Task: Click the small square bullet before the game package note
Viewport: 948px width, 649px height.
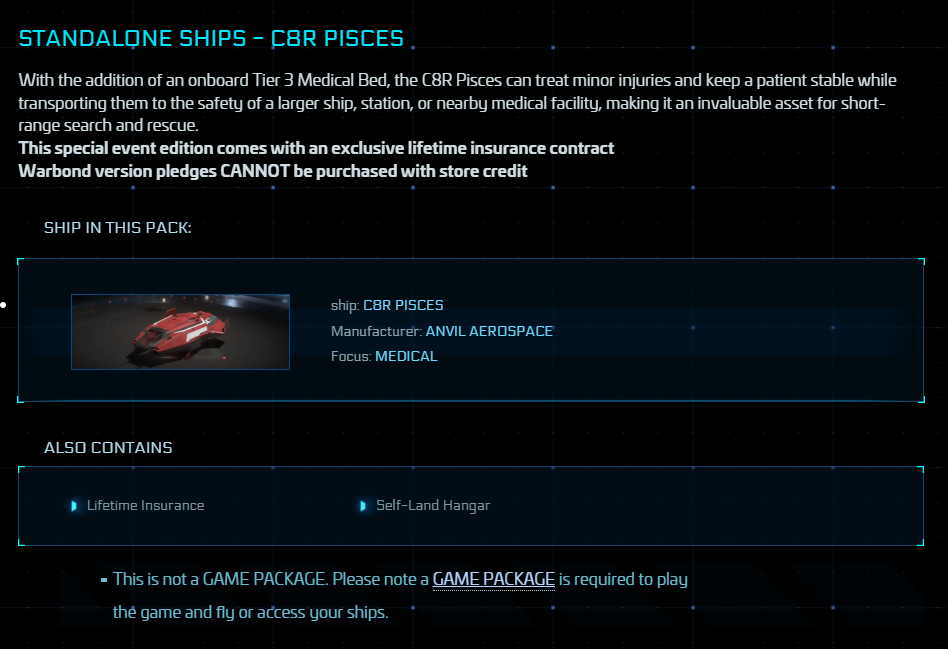Action: (104, 579)
